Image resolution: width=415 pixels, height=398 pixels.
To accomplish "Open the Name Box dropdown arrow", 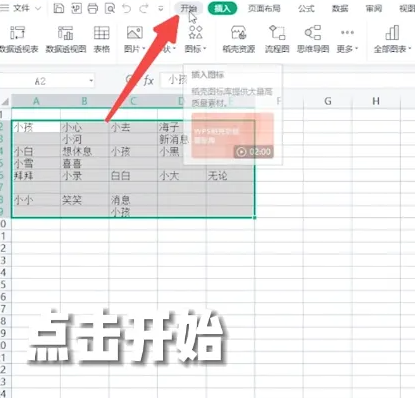I will pyautogui.click(x=91, y=81).
